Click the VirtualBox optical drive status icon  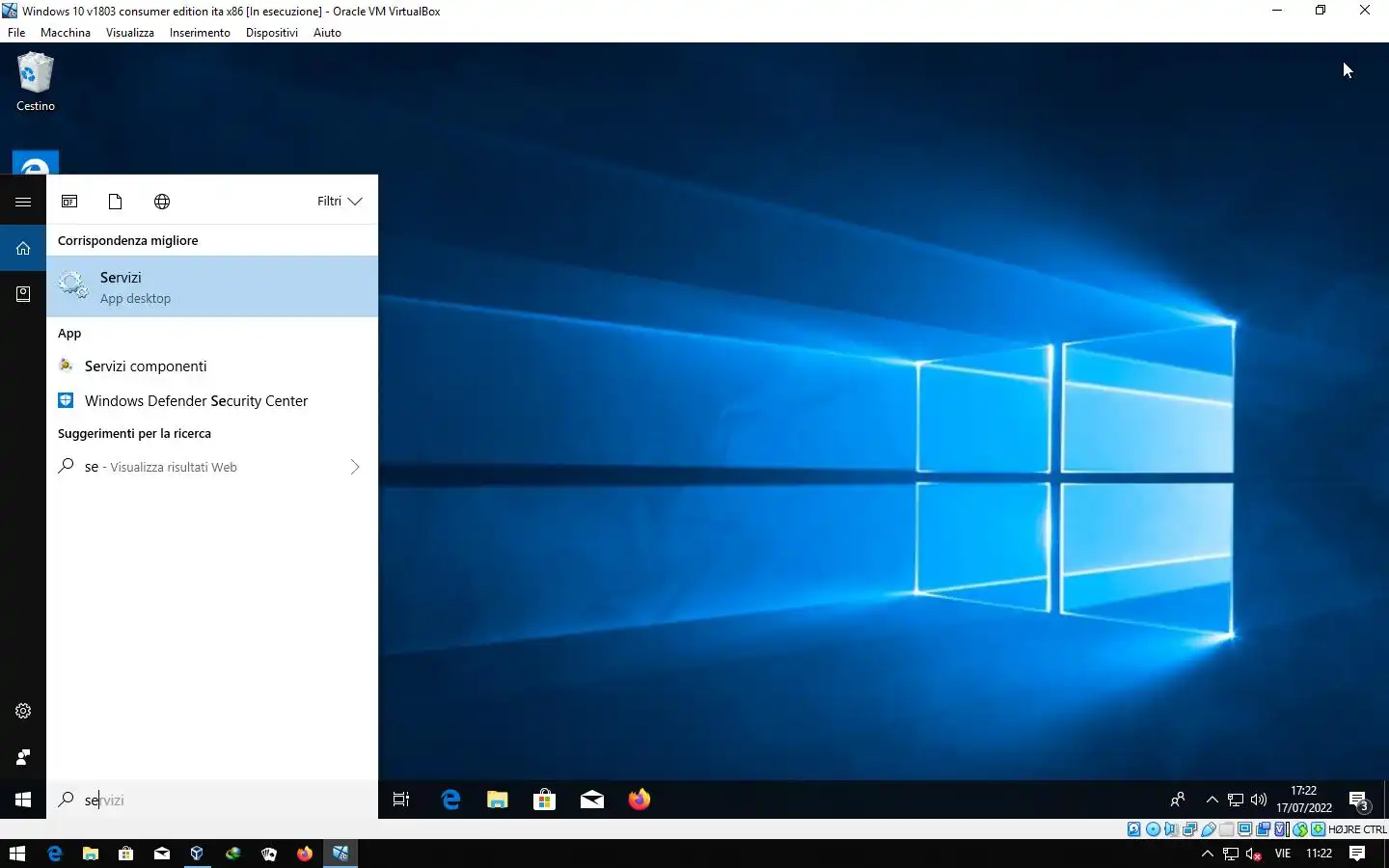(1153, 829)
